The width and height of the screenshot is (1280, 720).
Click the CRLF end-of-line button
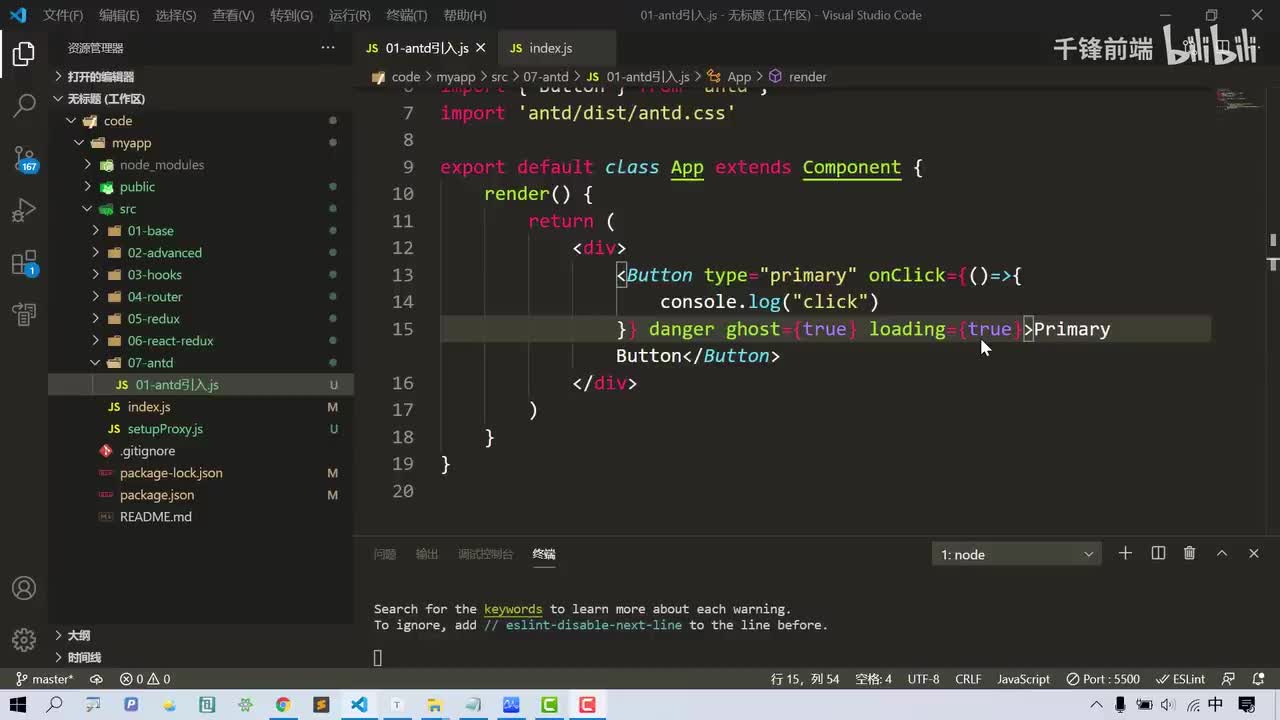coord(968,679)
